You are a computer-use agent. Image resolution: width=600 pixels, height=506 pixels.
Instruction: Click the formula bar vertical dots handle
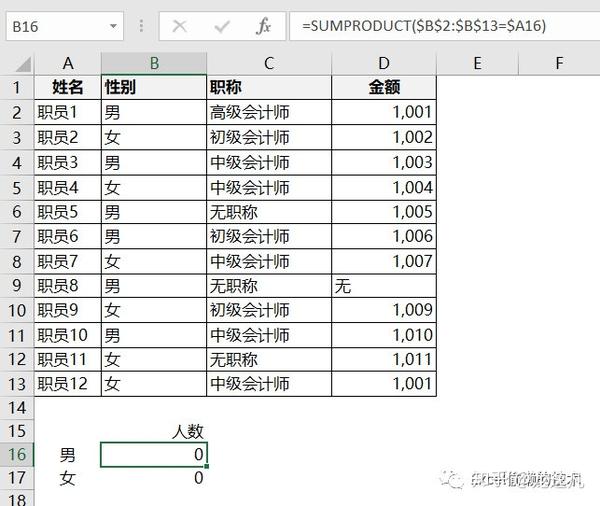[x=141, y=26]
